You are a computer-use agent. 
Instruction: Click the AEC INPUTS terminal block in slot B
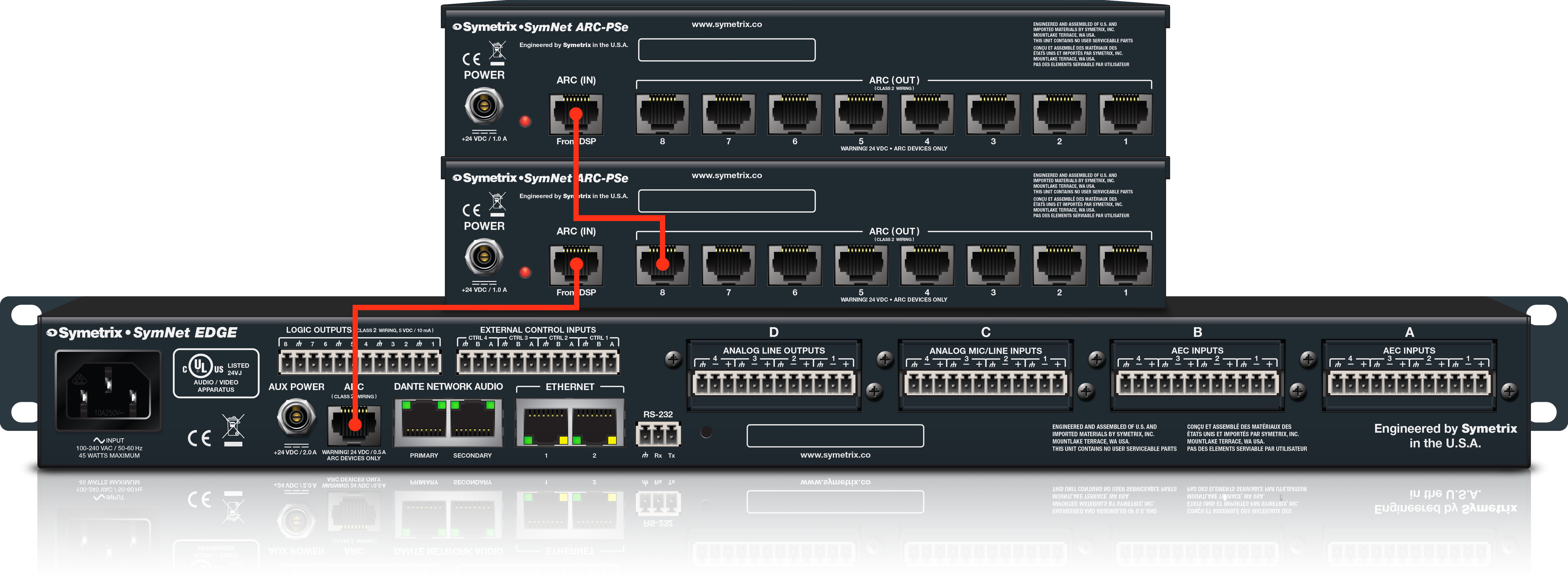tap(1197, 384)
